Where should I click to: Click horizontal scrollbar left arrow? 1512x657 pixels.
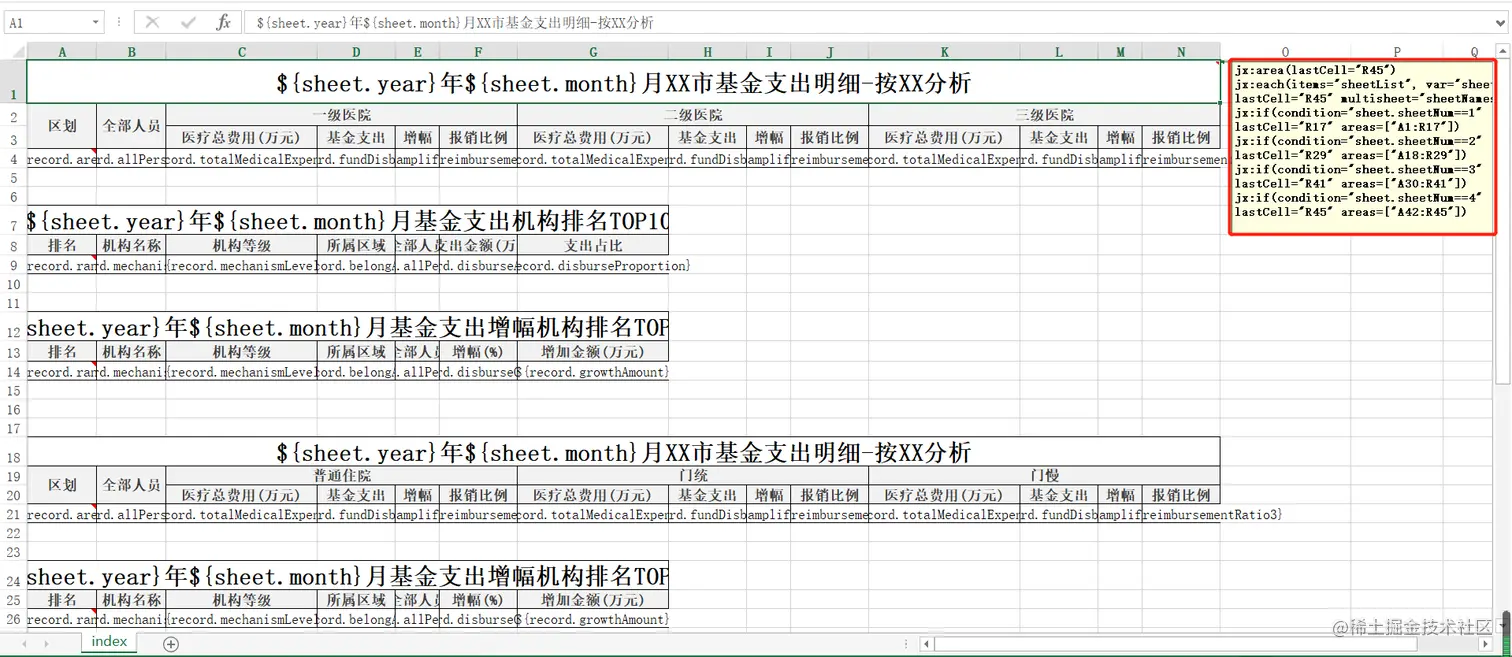coord(926,644)
